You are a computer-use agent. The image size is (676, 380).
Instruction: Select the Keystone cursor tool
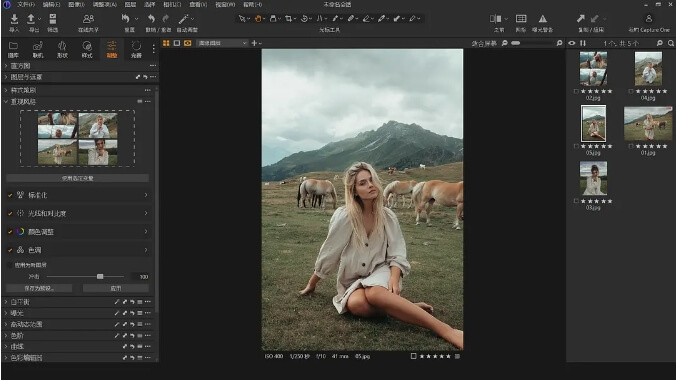point(319,19)
